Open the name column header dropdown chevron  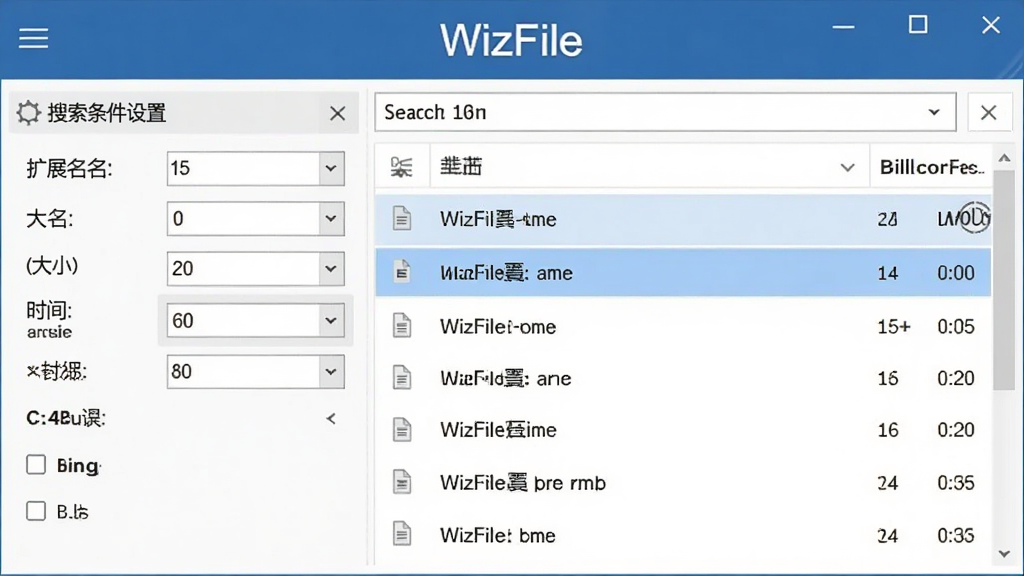click(x=847, y=168)
